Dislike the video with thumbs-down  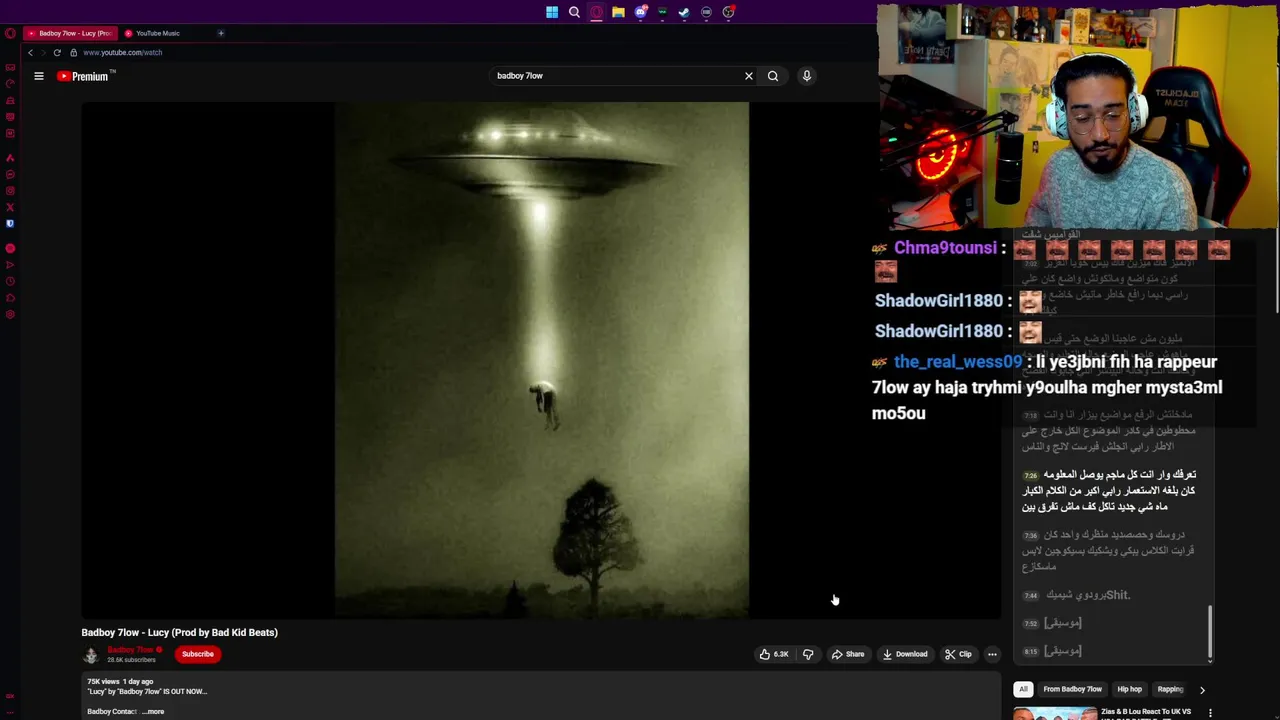(x=808, y=654)
